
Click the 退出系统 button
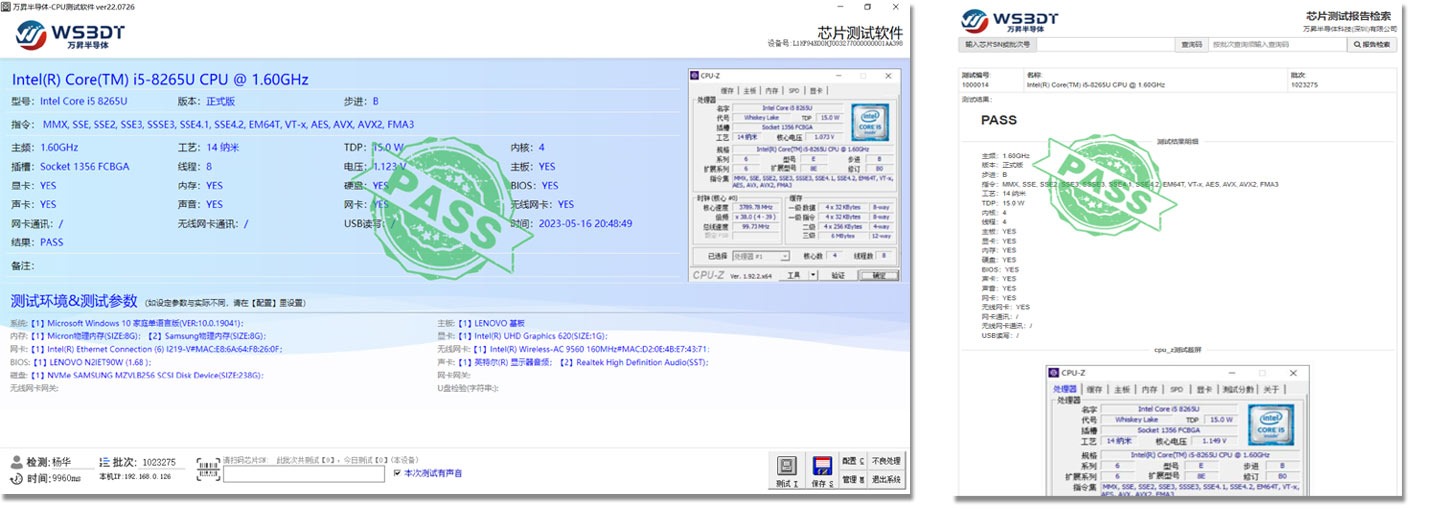click(x=886, y=480)
